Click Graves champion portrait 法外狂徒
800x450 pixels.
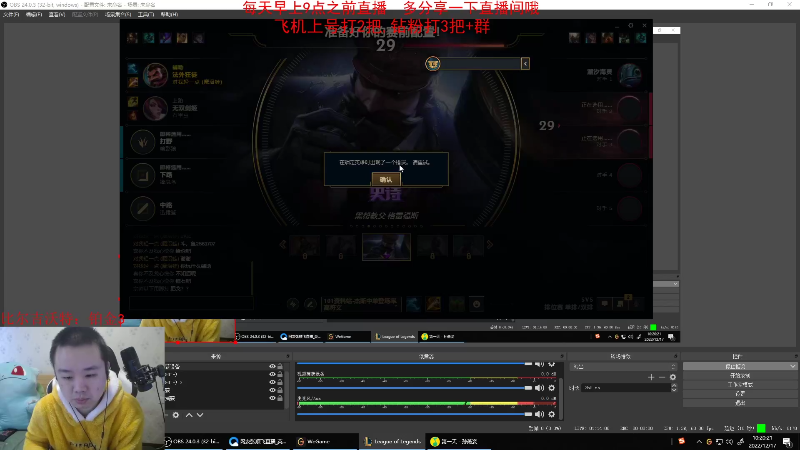coord(155,75)
